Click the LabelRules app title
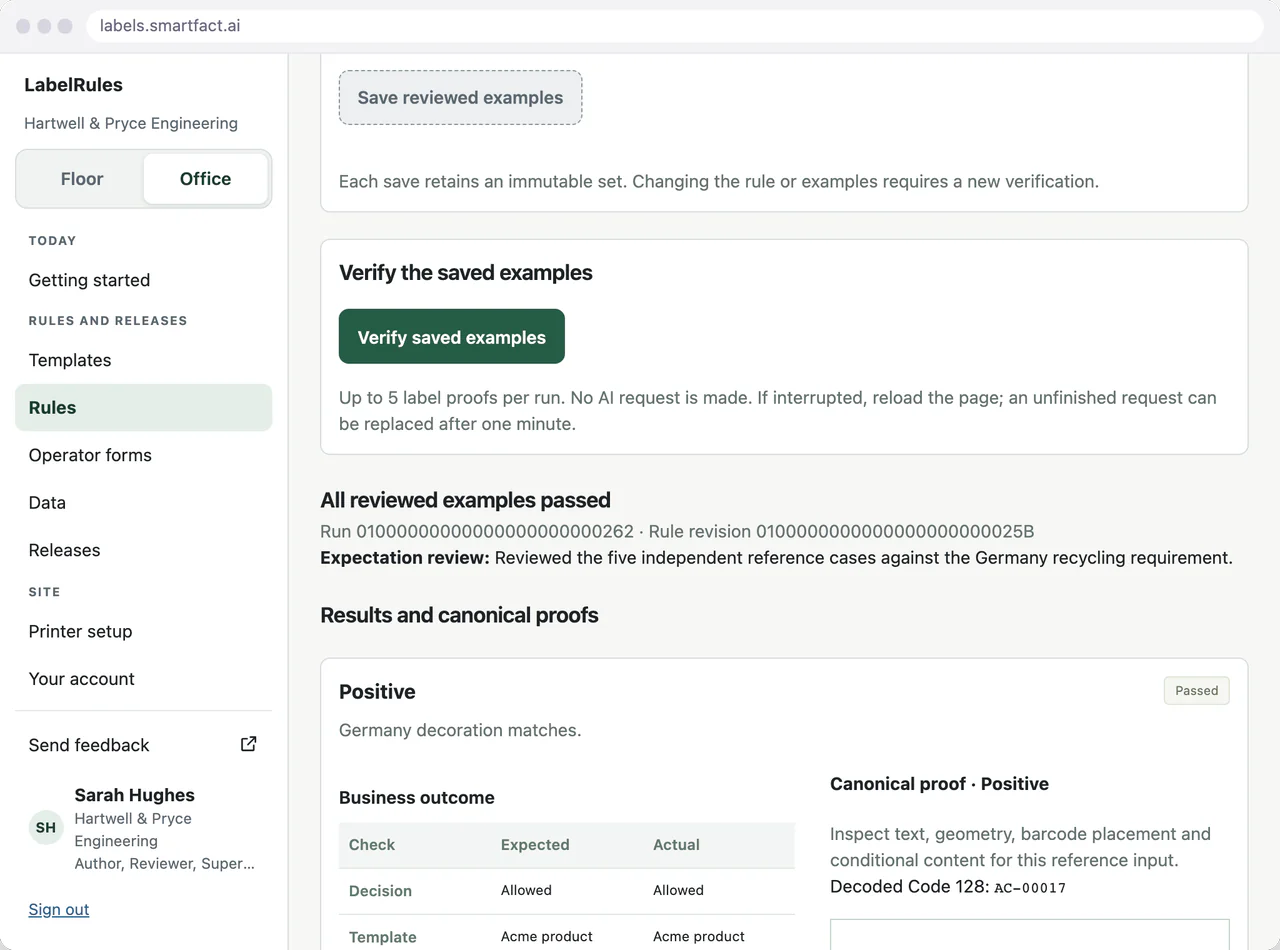The width and height of the screenshot is (1280, 950). 73,85
